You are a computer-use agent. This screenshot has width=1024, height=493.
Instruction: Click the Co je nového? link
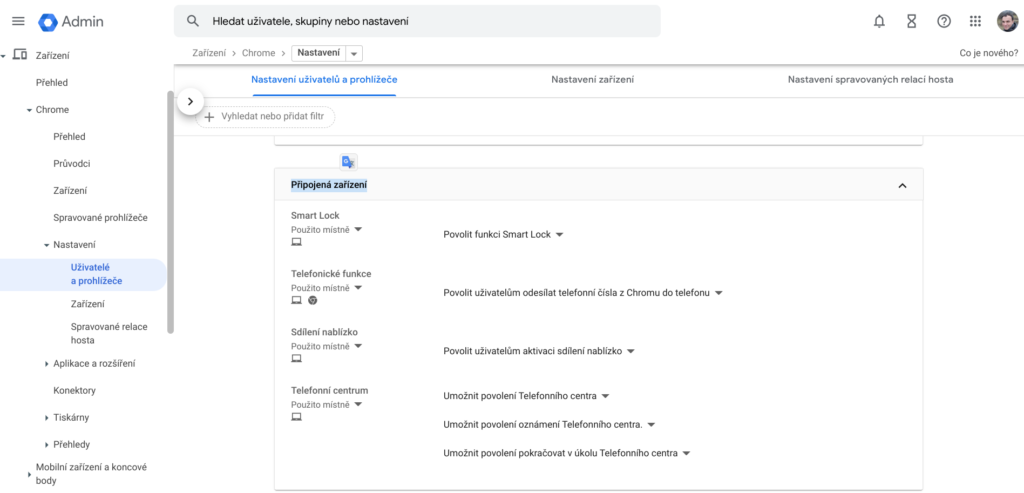tap(988, 53)
